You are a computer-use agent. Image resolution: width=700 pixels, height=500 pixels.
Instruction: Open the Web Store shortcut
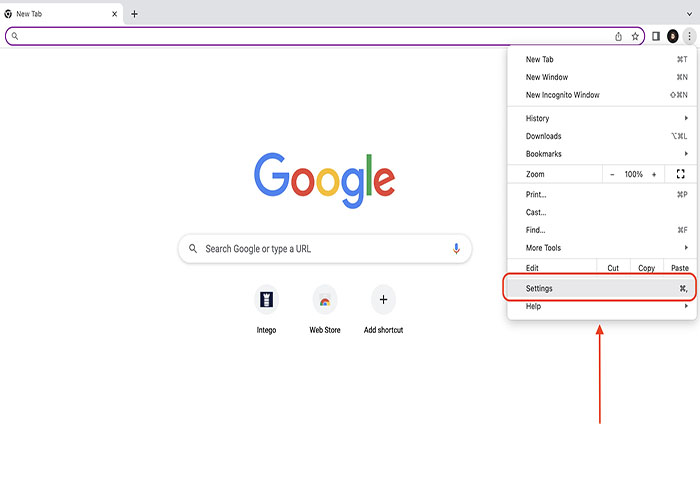pos(324,299)
